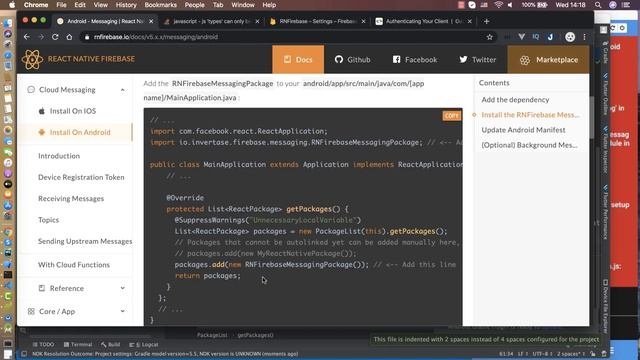Close the RNFirebase Settings tab
Viewport: 640px width, 360px height.
[363, 21]
